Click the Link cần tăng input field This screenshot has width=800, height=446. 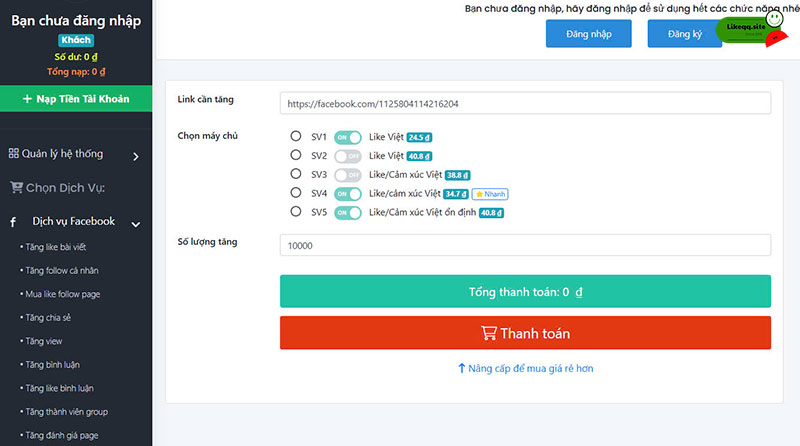coord(526,104)
